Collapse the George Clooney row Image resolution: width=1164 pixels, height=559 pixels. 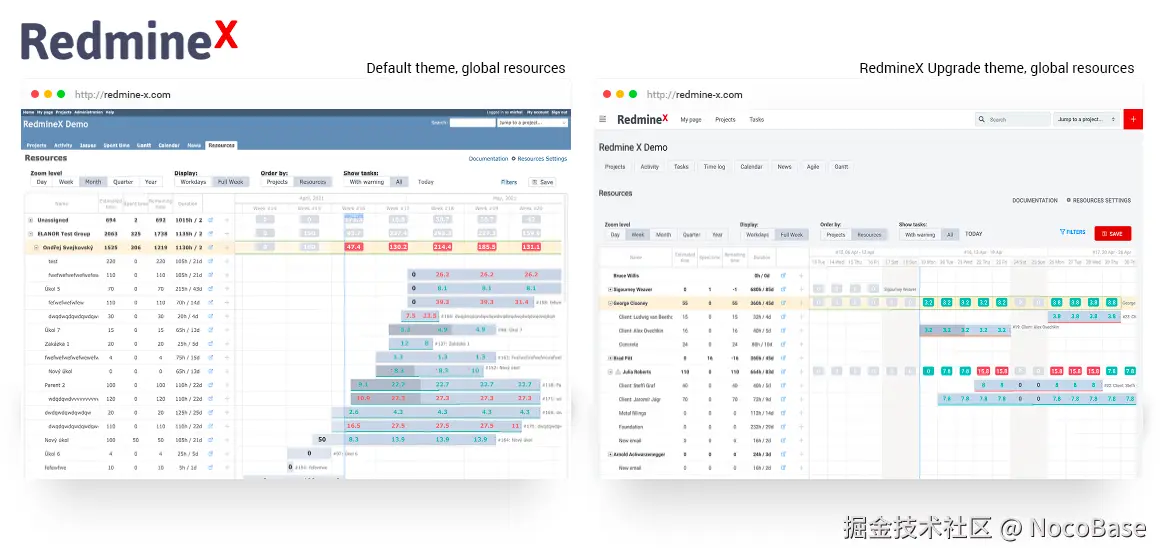click(610, 303)
